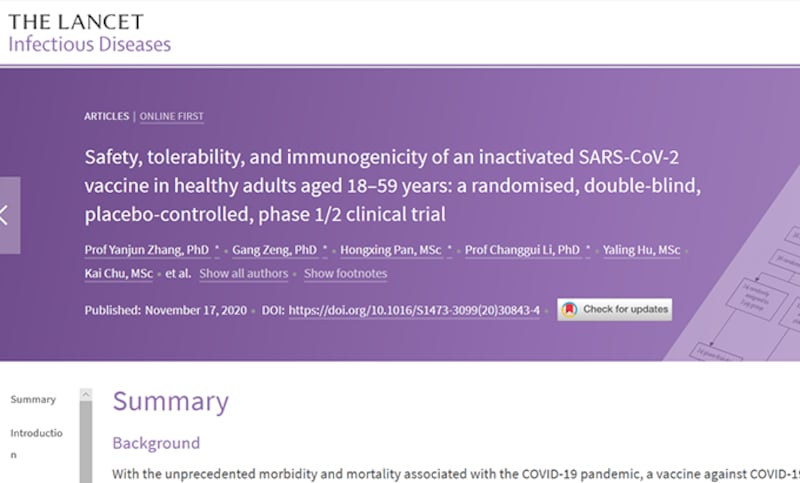
Task: Open author Prof Changgui Li details
Action: 524,248
